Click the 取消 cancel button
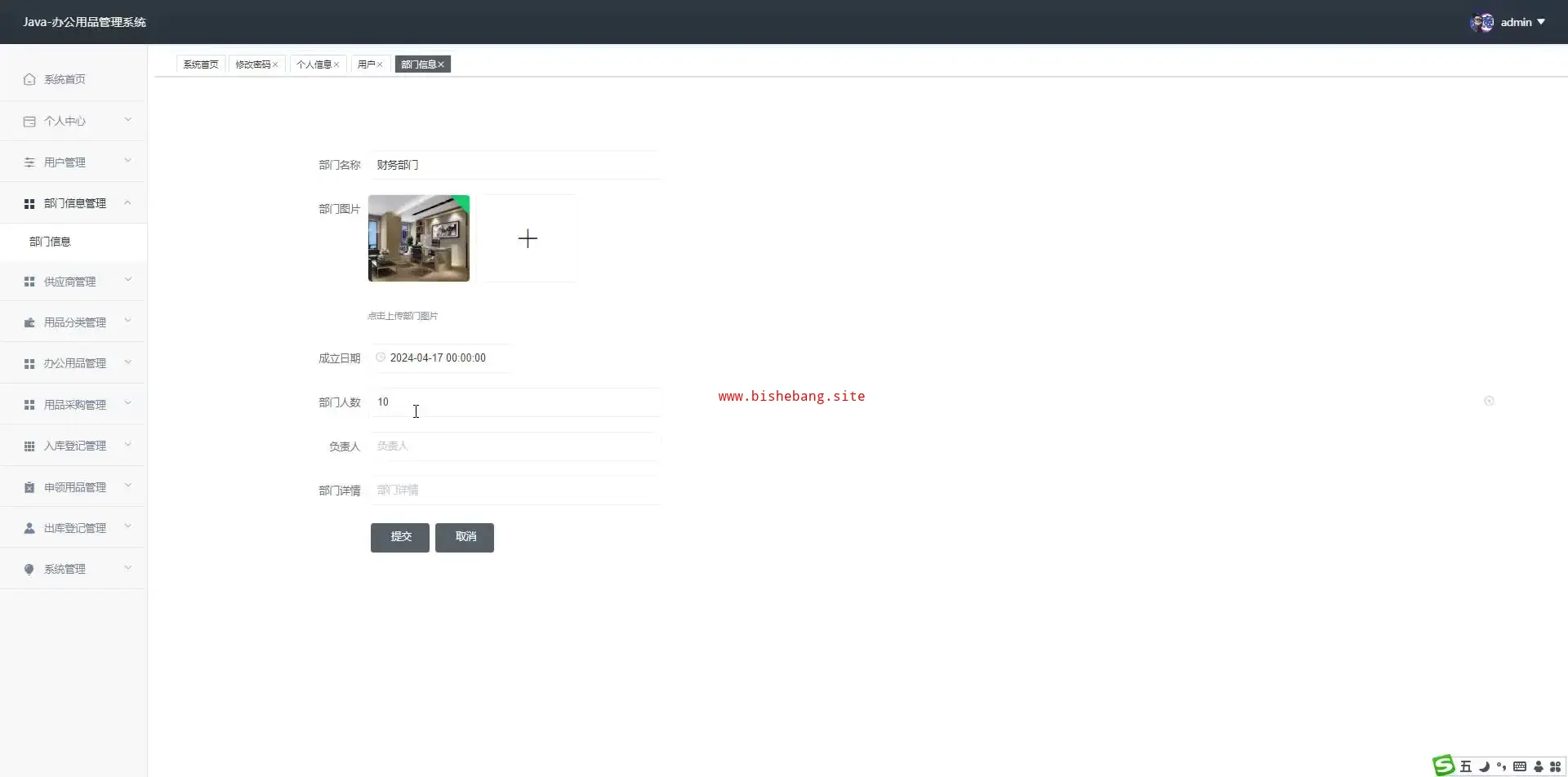The height and width of the screenshot is (777, 1568). pos(465,537)
